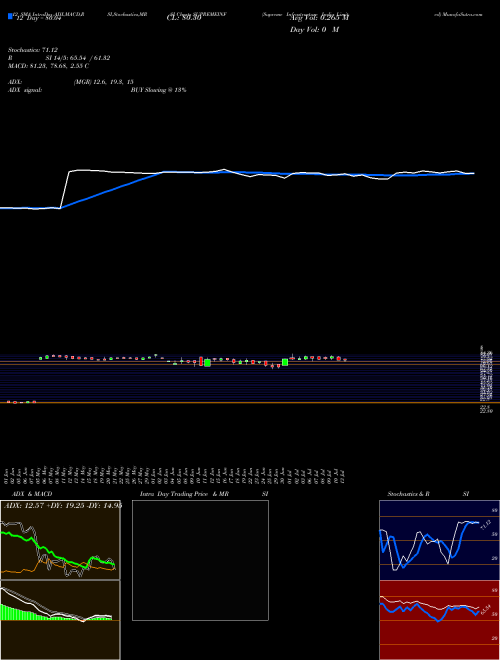
Task: Click the SI 14/3: 65.54 / 61.32 value
Action: [78, 58]
